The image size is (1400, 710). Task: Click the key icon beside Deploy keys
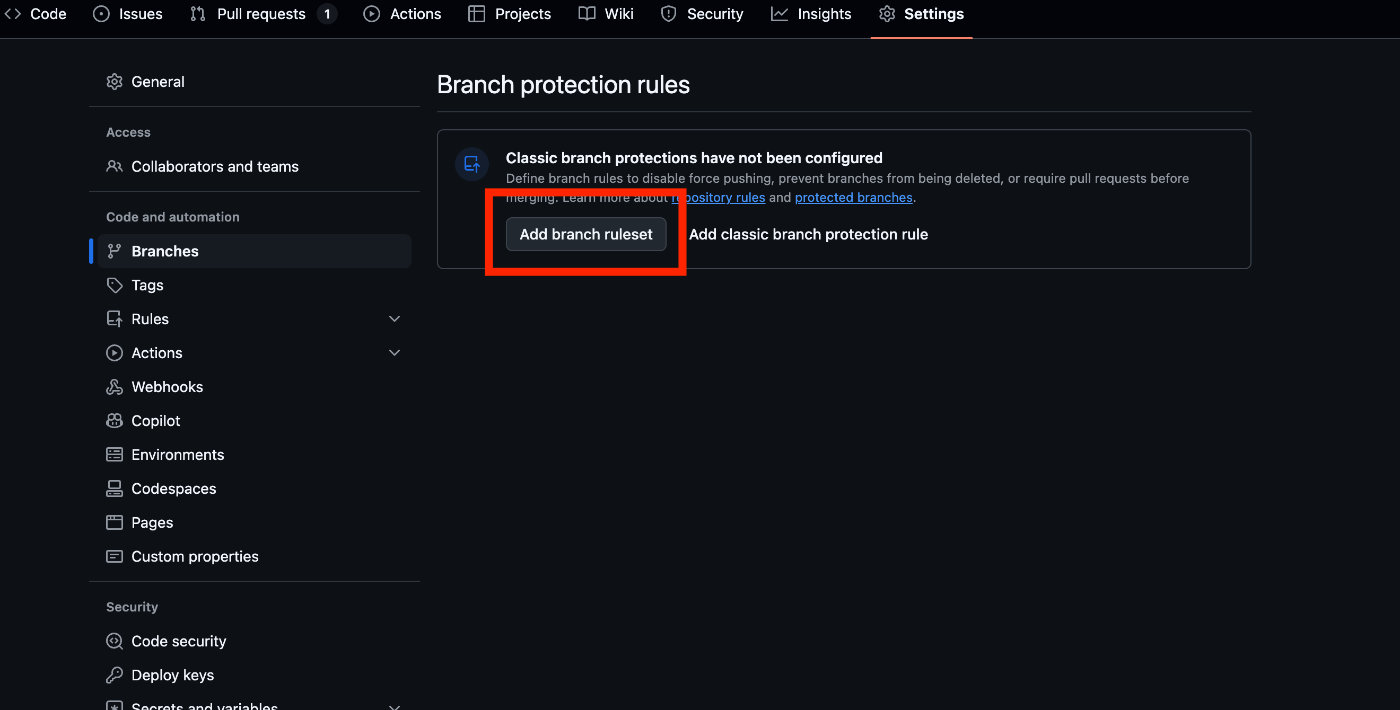coord(114,675)
